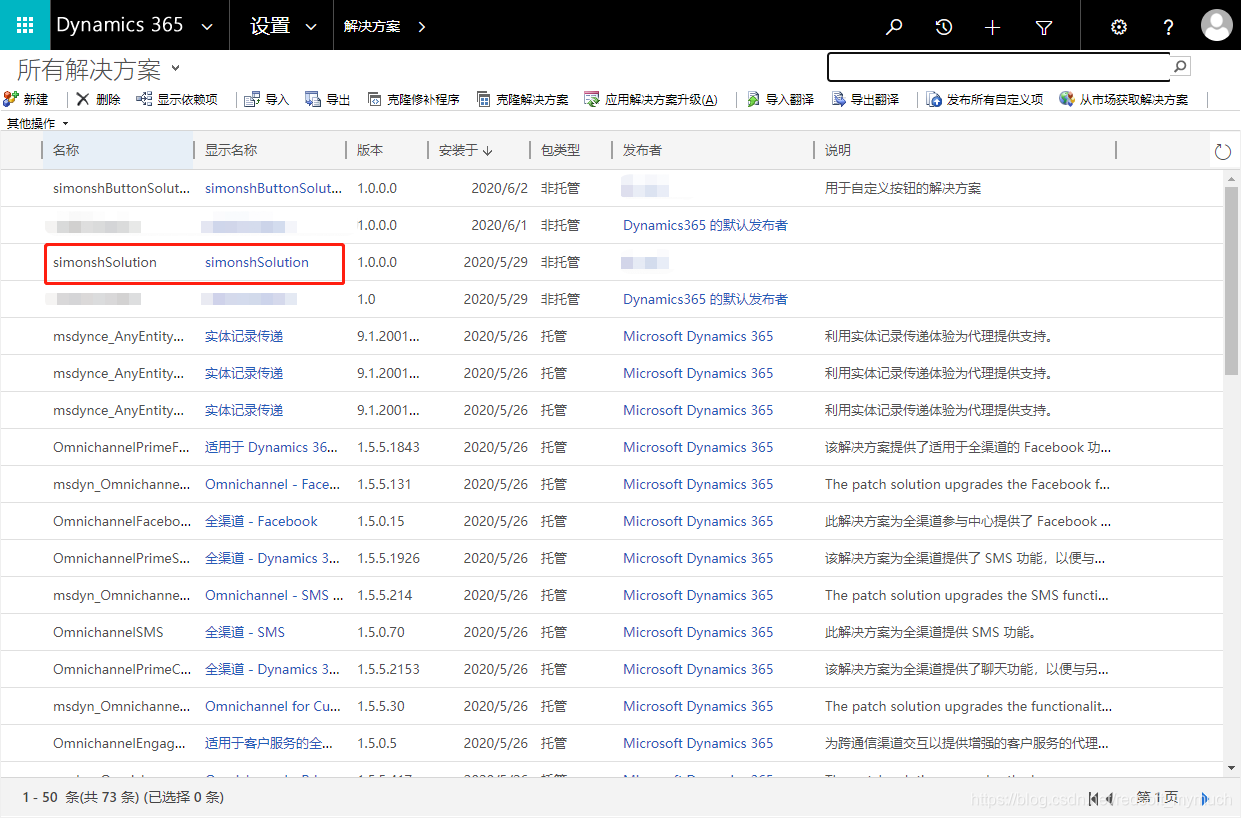Click the 2020/6/2 install date cell
This screenshot has height=818, width=1241.
coord(499,188)
